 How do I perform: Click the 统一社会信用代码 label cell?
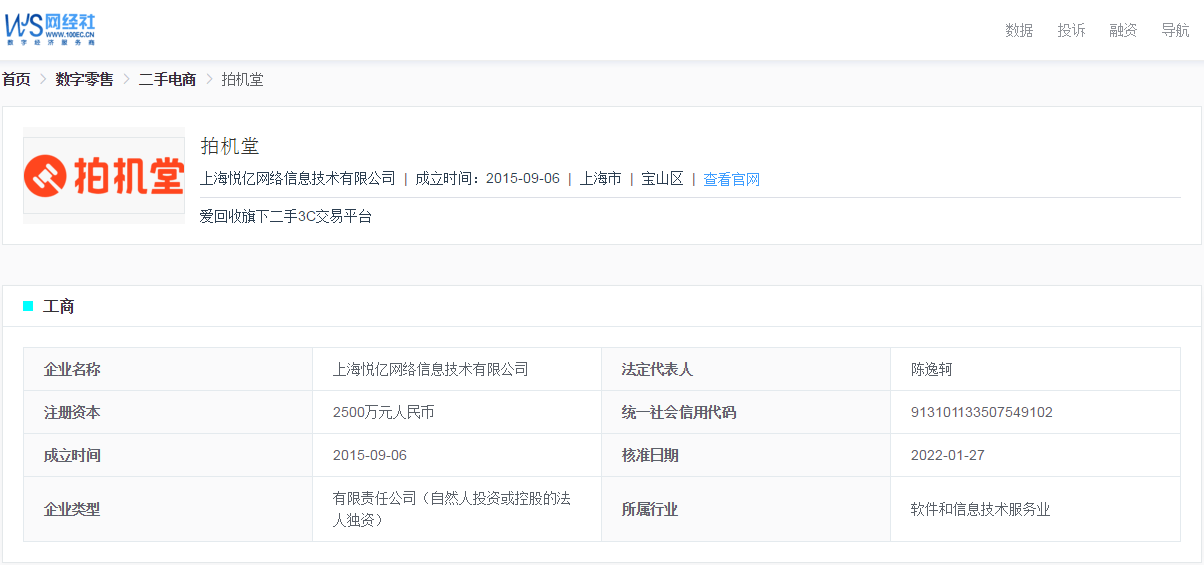point(746,412)
